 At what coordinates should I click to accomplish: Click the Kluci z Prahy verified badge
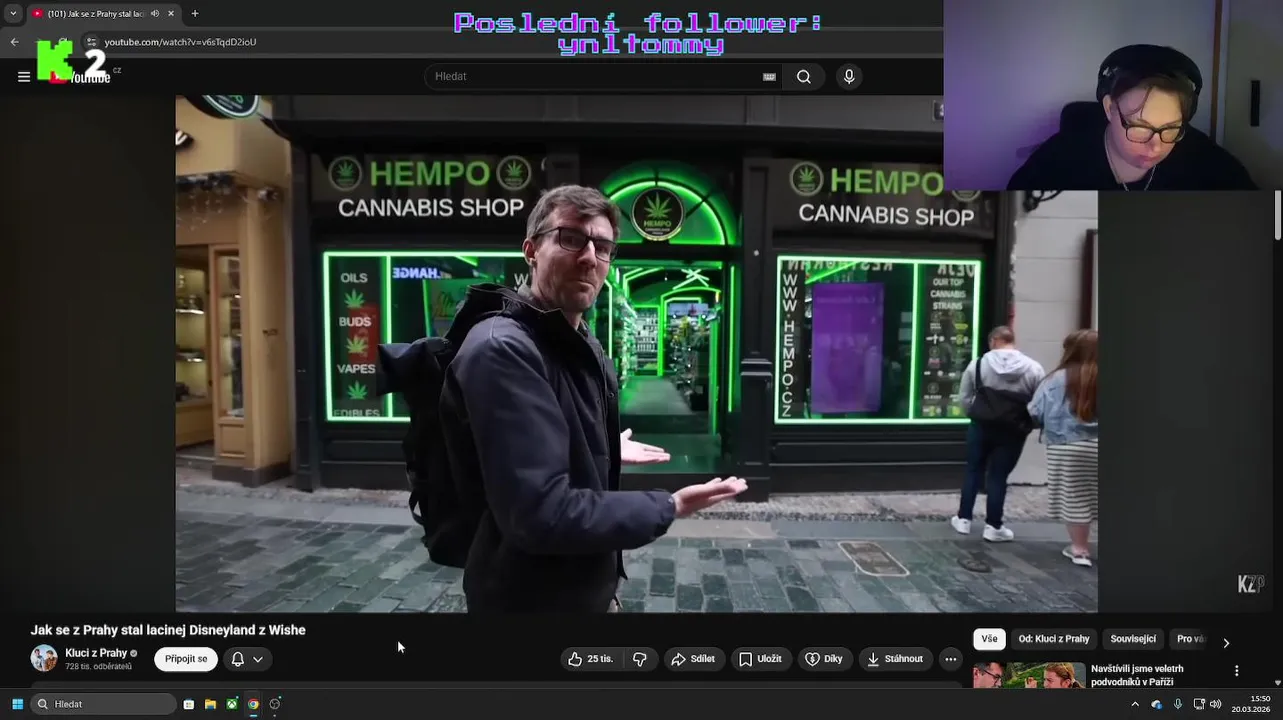pos(134,653)
